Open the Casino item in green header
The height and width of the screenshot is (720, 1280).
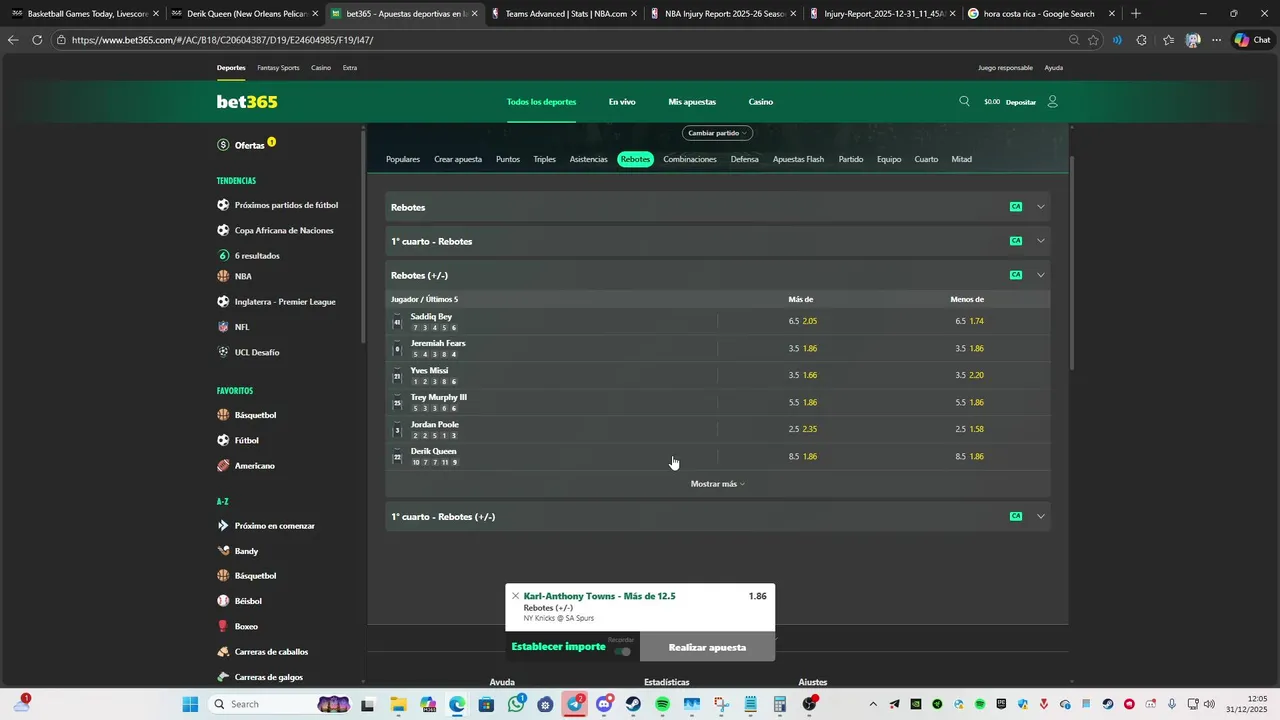[761, 102]
